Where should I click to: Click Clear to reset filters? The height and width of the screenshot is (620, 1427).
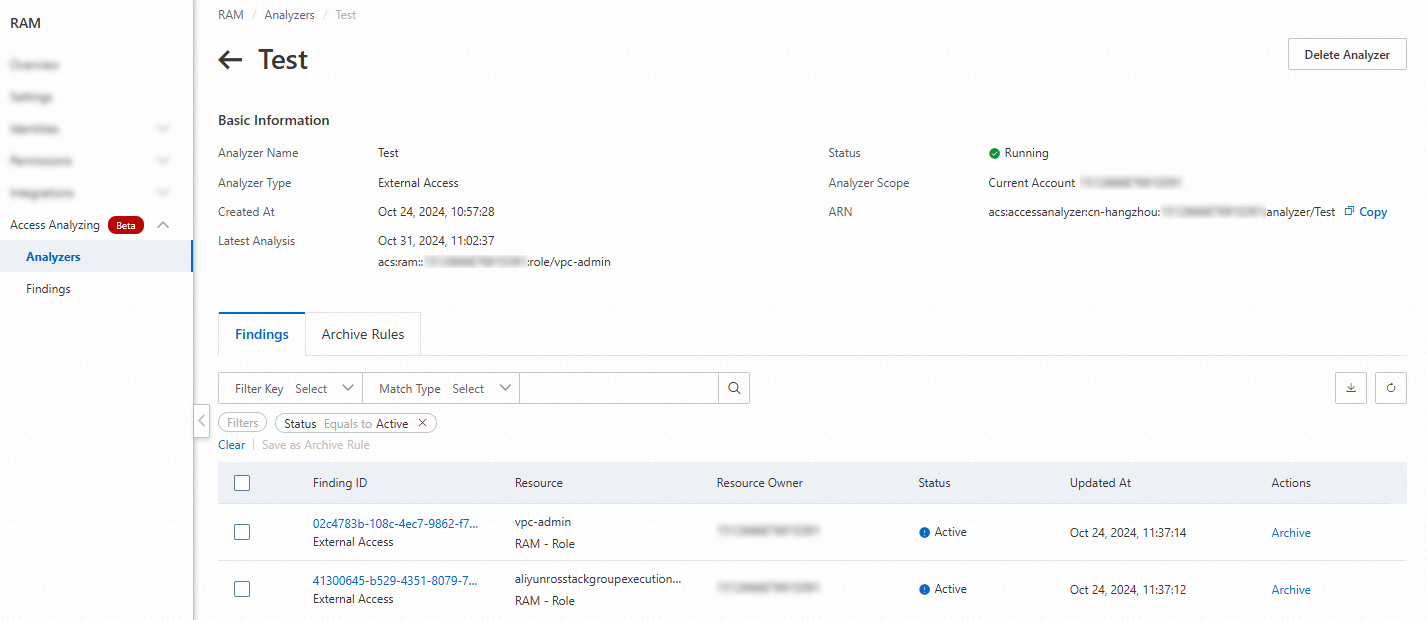coord(231,444)
